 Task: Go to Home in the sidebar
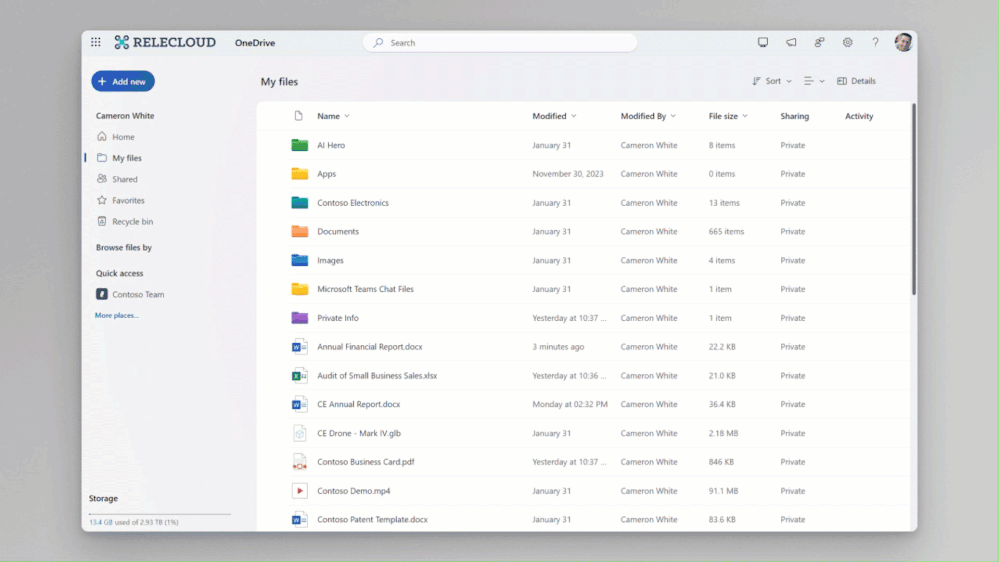[123, 136]
